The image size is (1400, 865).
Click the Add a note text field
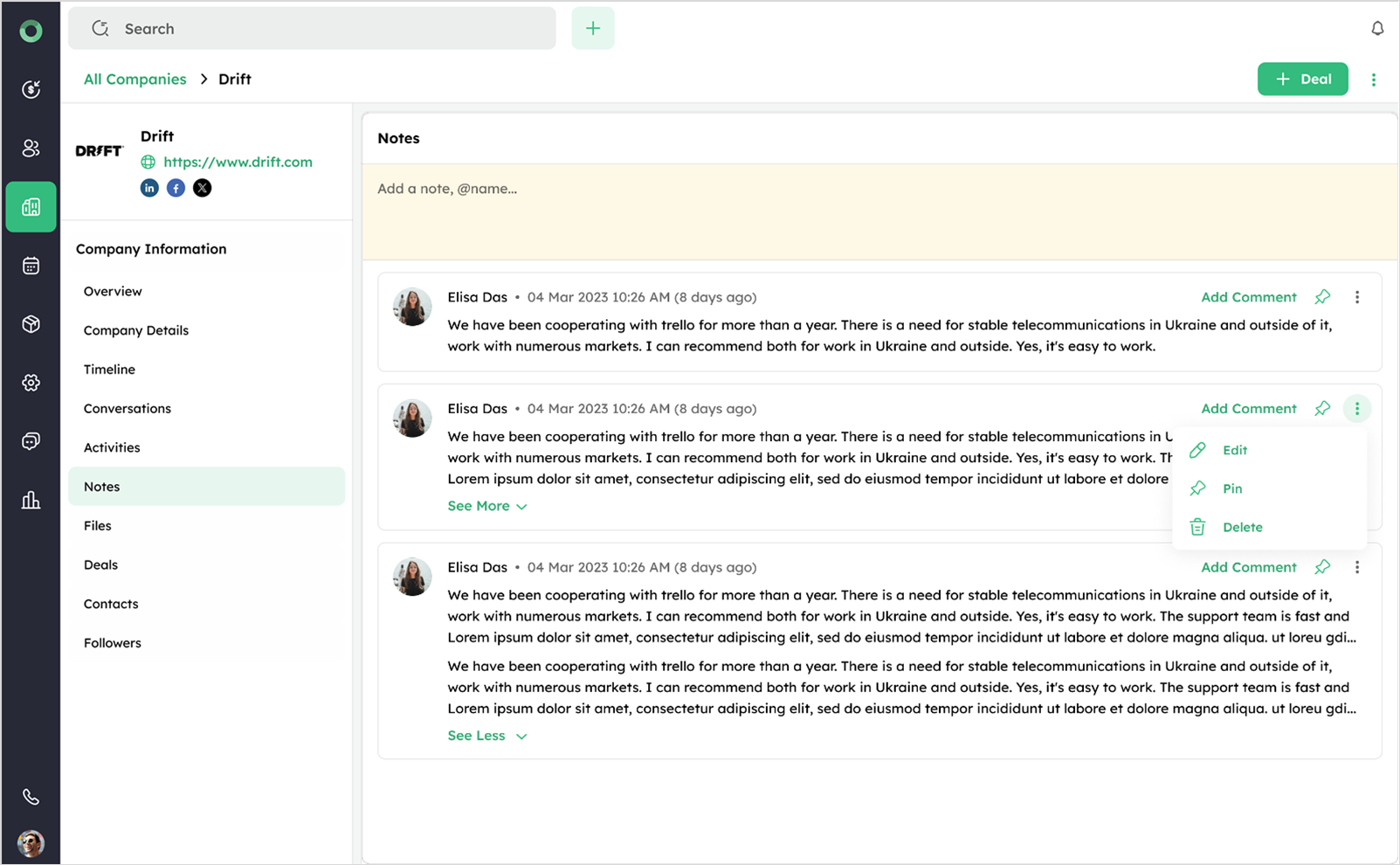coord(879,211)
